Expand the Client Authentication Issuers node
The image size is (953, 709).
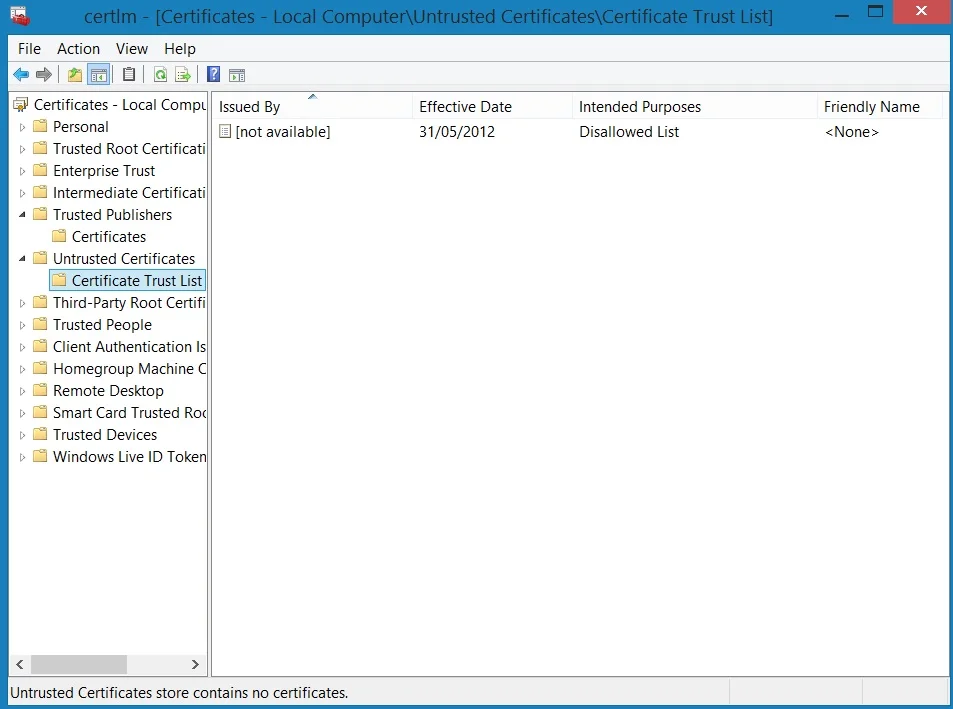tap(22, 347)
